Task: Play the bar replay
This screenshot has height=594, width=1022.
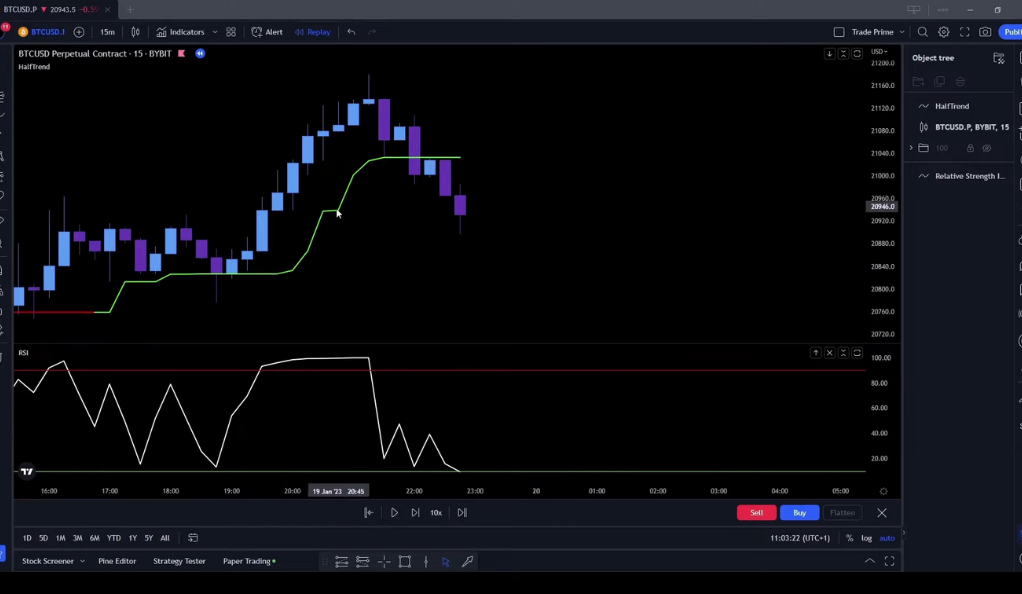Action: click(394, 512)
